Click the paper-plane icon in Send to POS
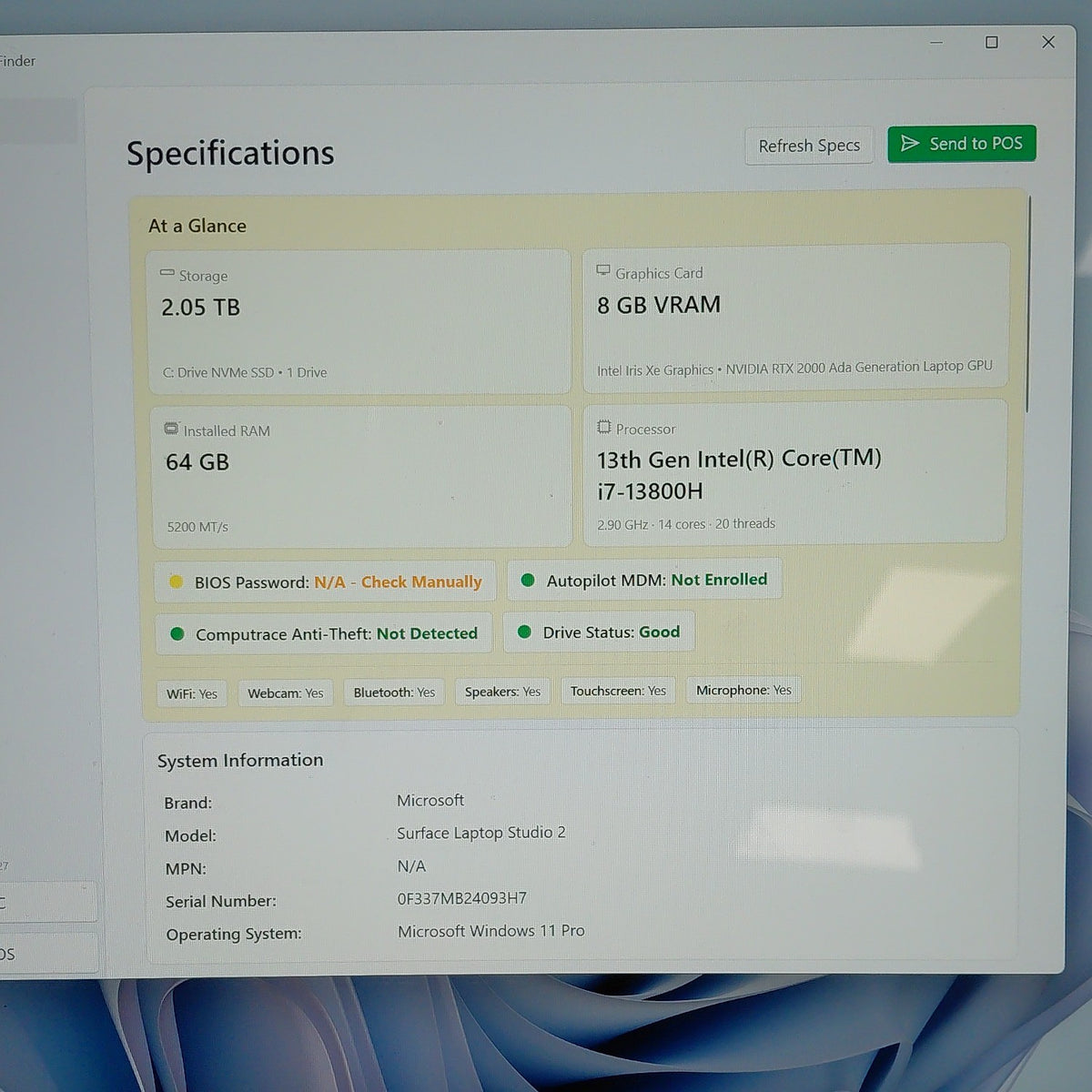 909,144
